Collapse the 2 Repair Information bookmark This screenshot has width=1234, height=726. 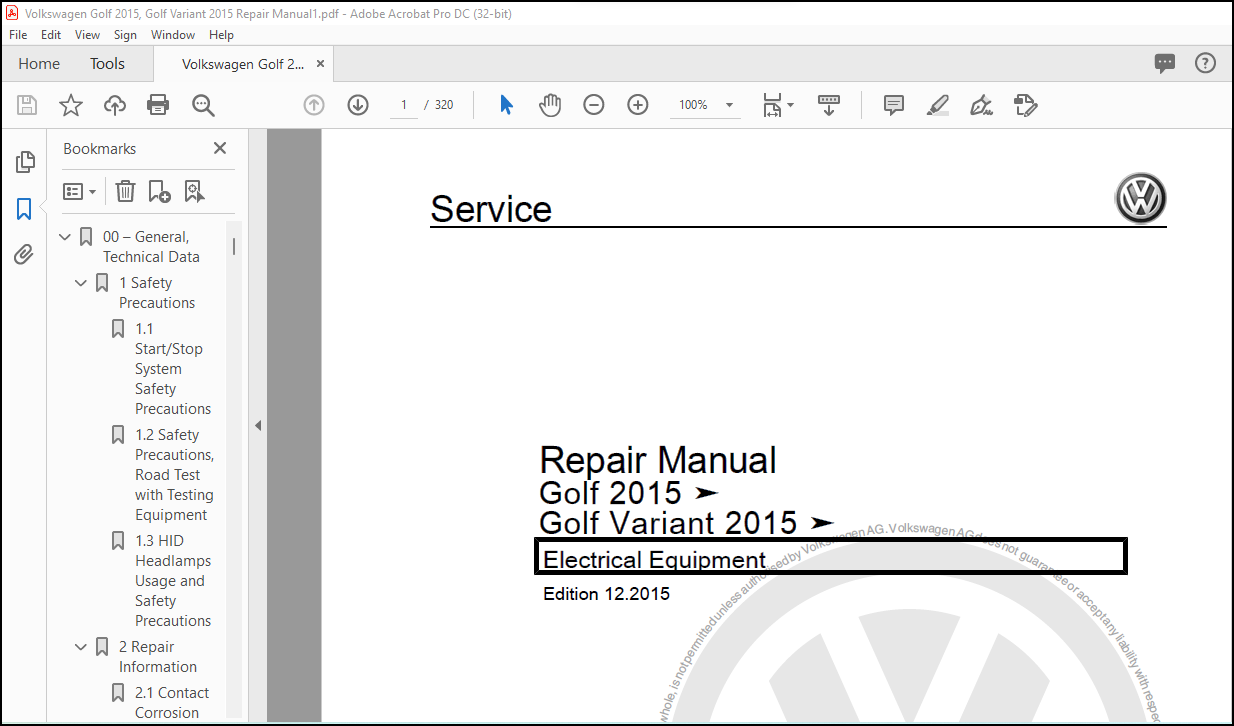click(81, 647)
